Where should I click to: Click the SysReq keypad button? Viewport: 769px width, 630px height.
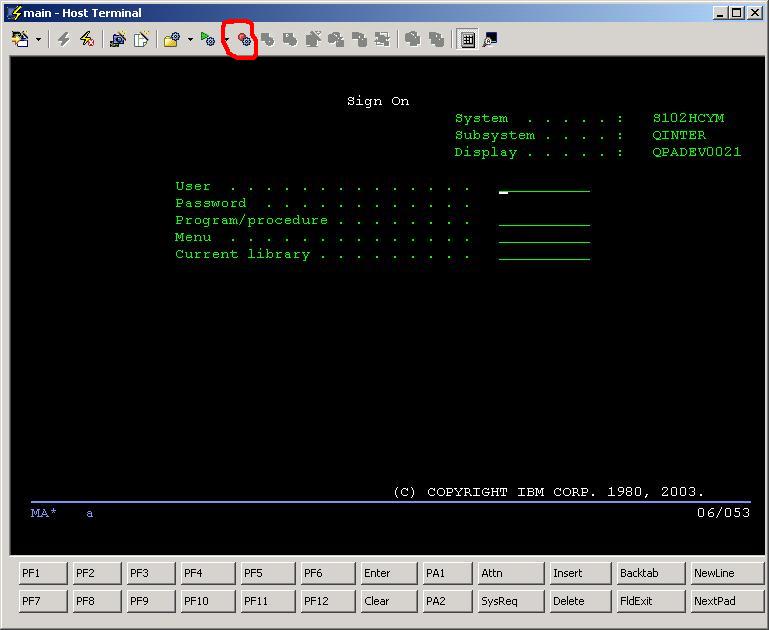[x=511, y=601]
